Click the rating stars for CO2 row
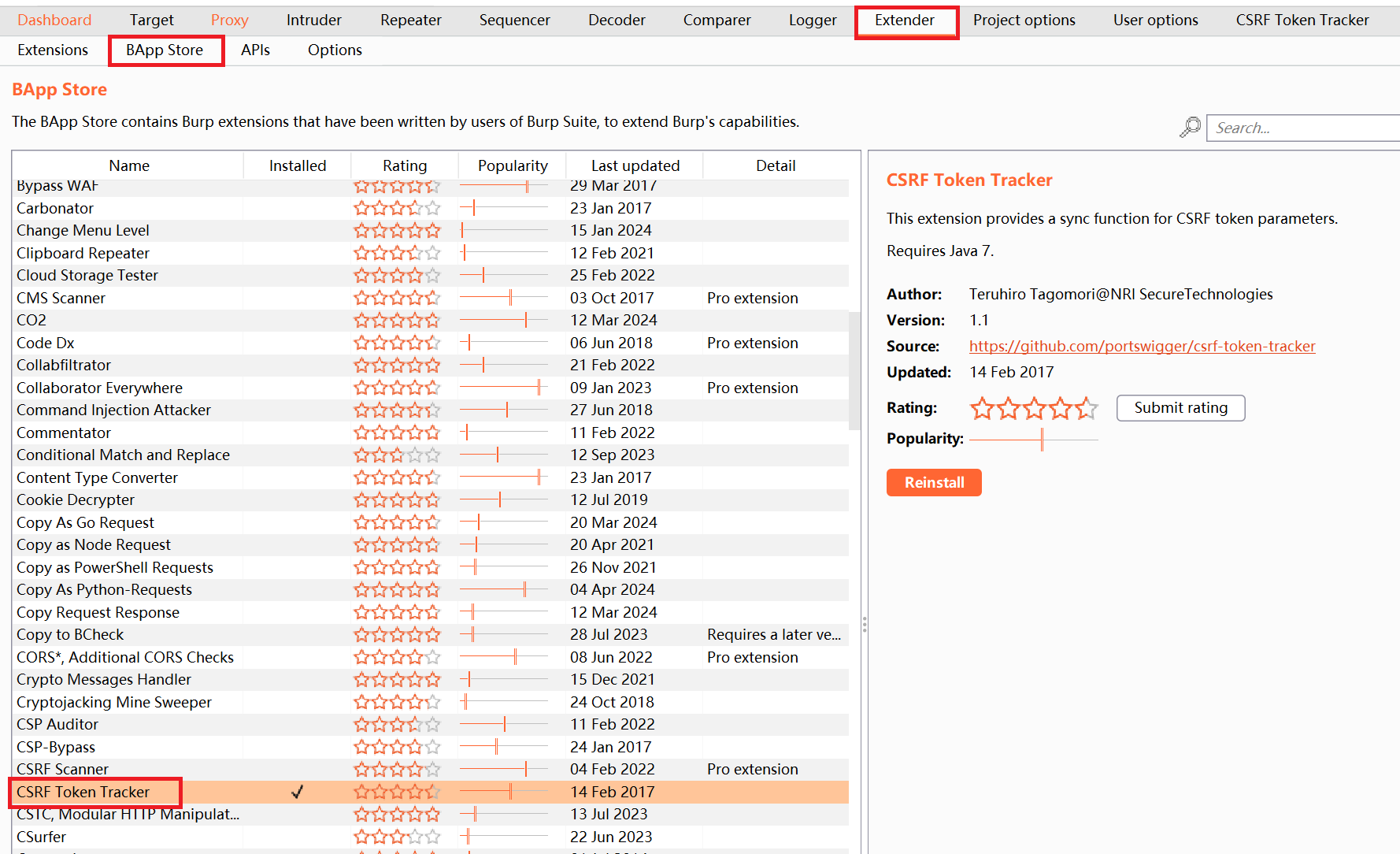1400x854 pixels. (x=397, y=320)
